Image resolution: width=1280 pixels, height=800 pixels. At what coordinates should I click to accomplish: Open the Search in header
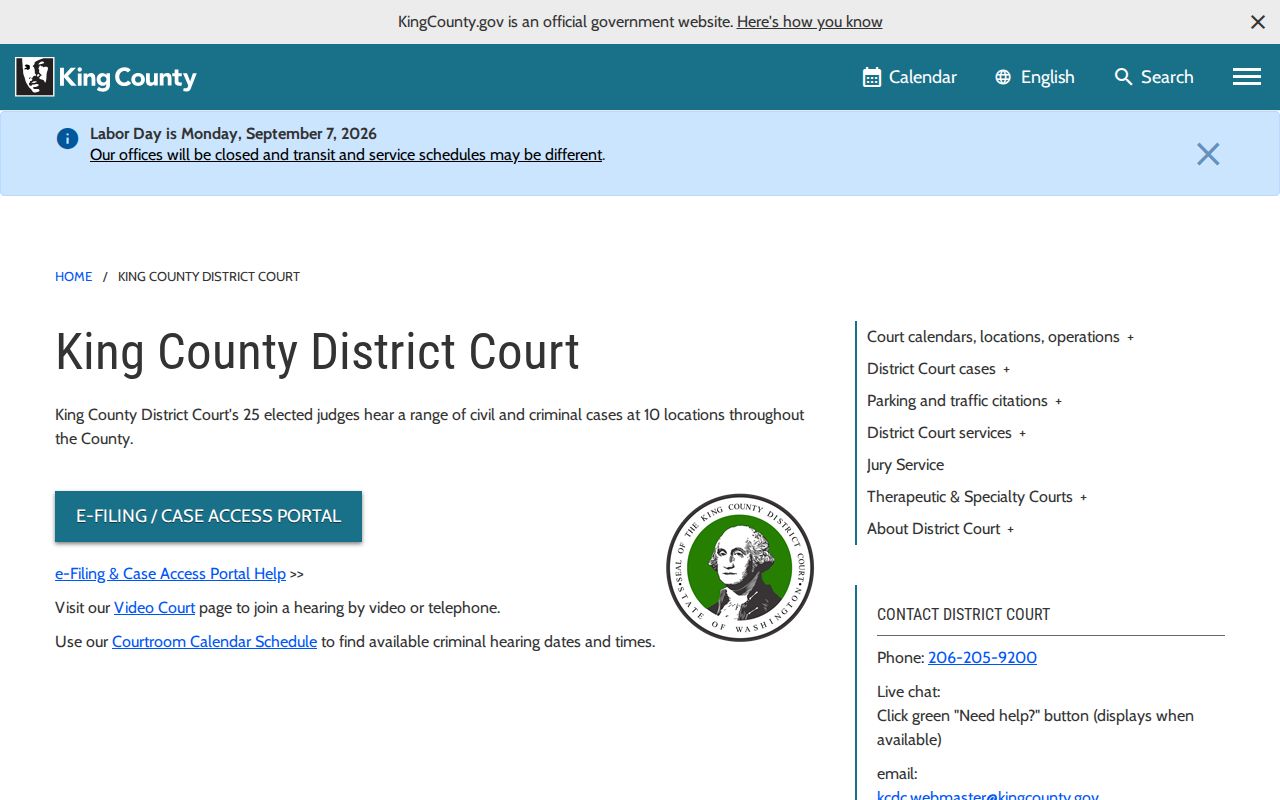coord(1154,77)
